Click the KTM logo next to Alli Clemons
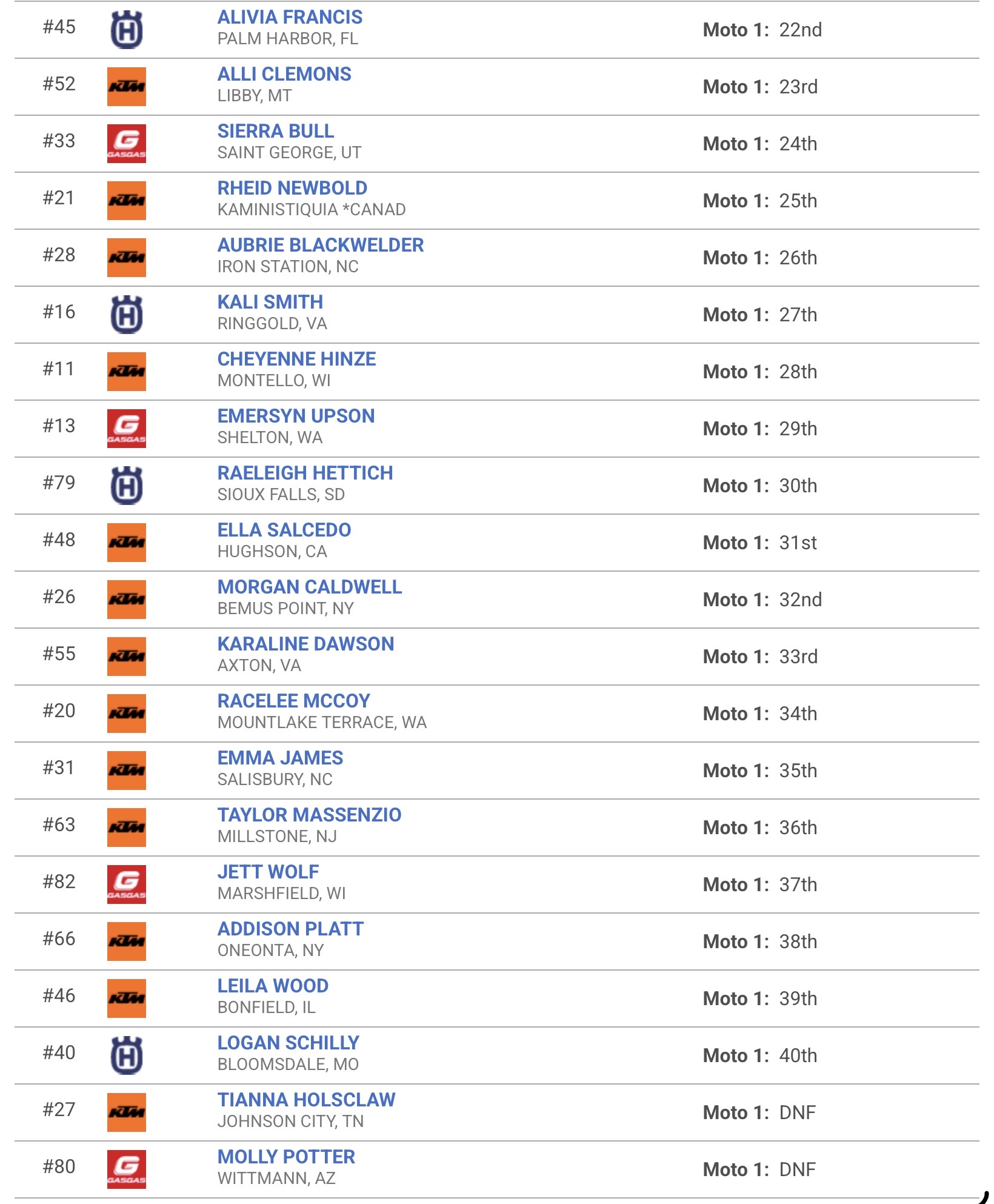Image resolution: width=994 pixels, height=1204 pixels. tap(127, 87)
